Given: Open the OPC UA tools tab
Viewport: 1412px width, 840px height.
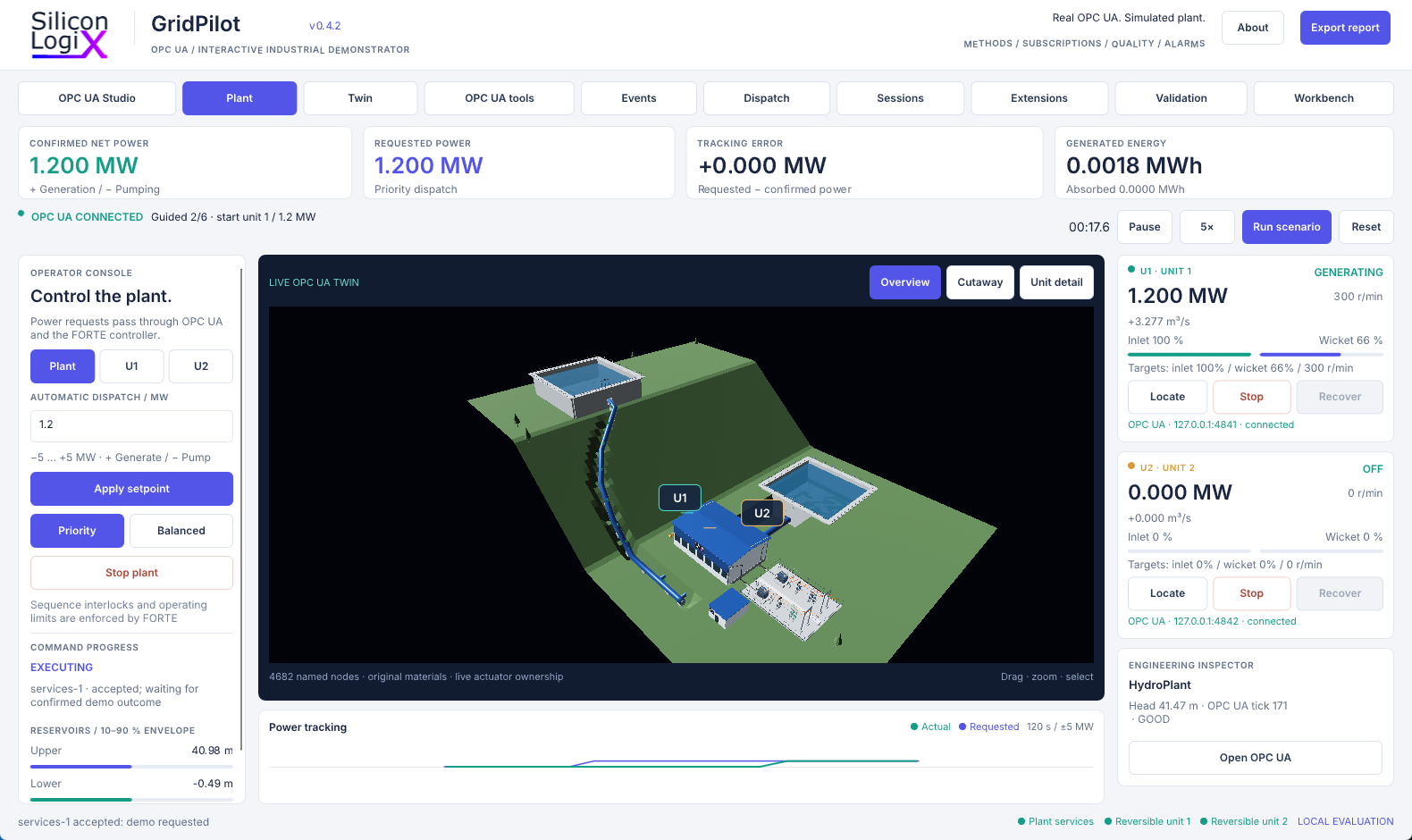Looking at the screenshot, I should [x=500, y=98].
